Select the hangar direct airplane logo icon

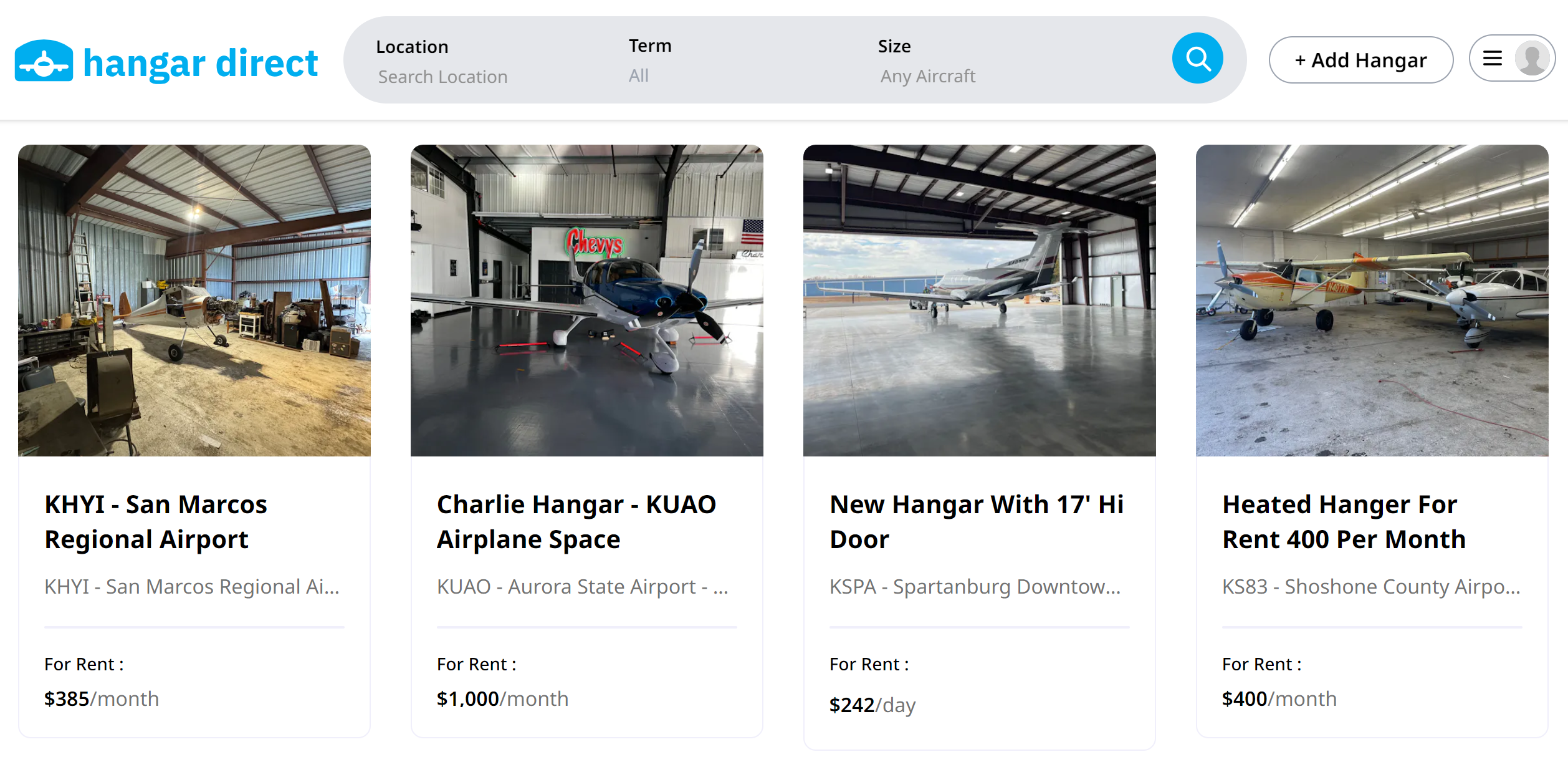(x=44, y=60)
